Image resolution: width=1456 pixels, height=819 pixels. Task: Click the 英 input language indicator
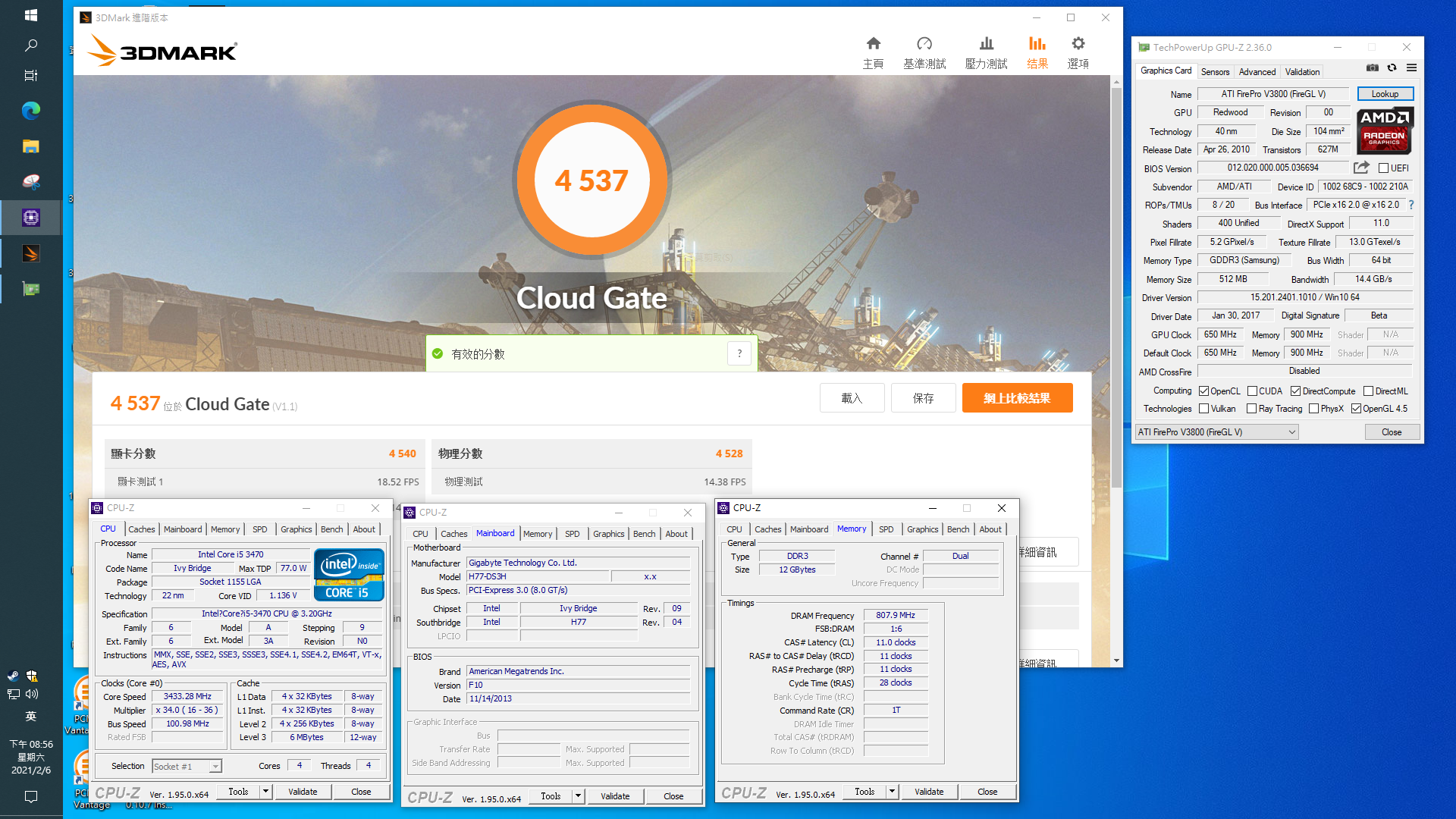31,717
